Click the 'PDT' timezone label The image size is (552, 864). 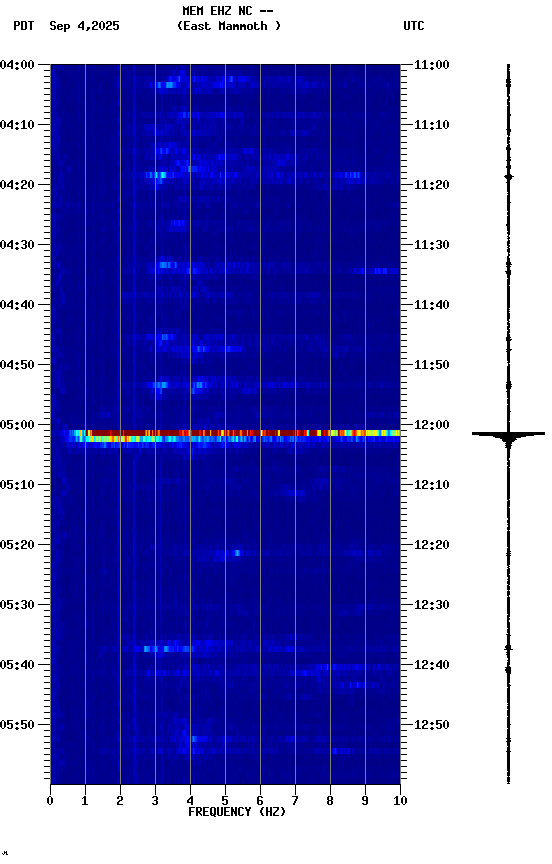coord(24,26)
